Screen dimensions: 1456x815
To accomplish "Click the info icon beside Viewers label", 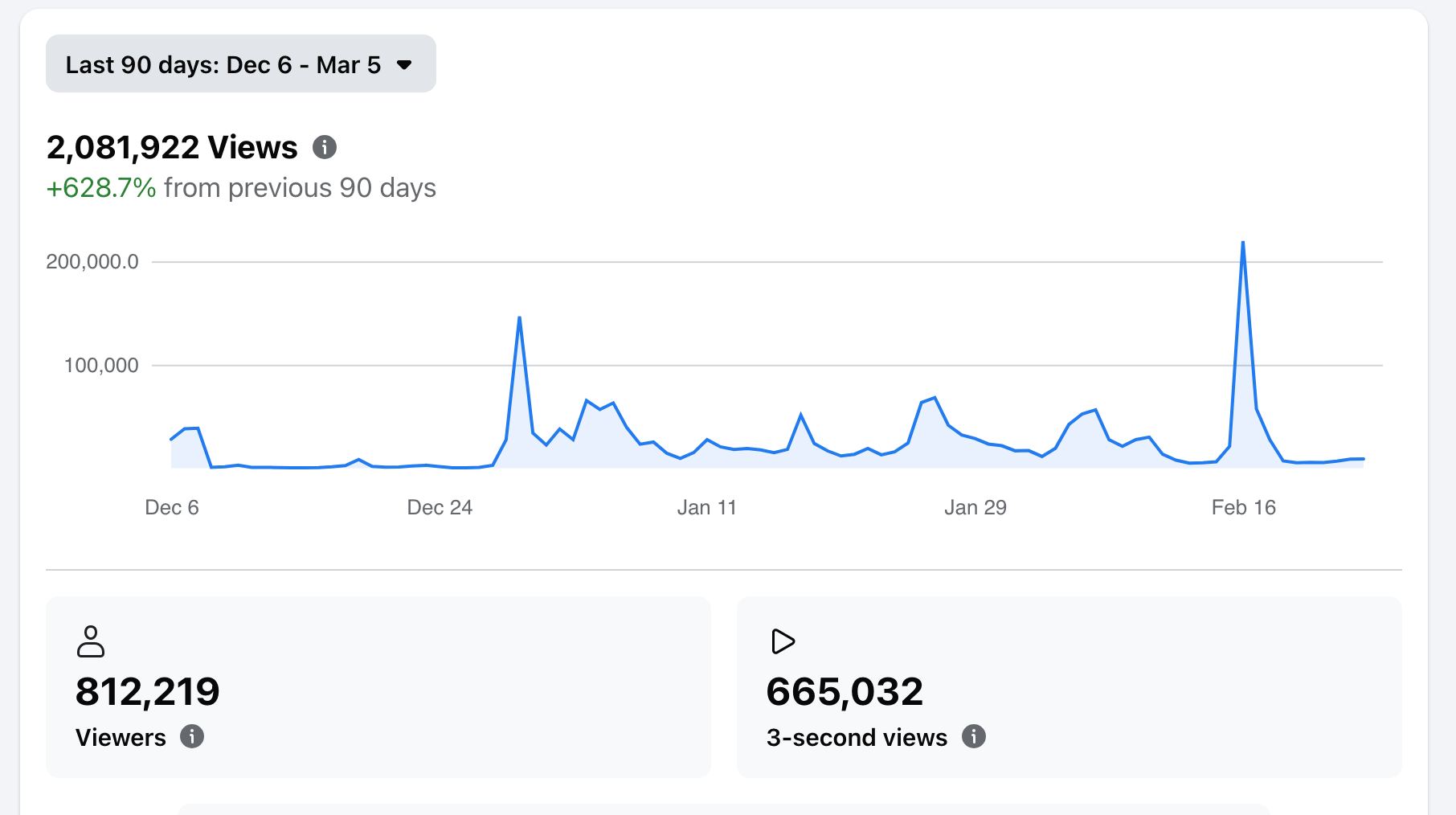I will pos(192,736).
